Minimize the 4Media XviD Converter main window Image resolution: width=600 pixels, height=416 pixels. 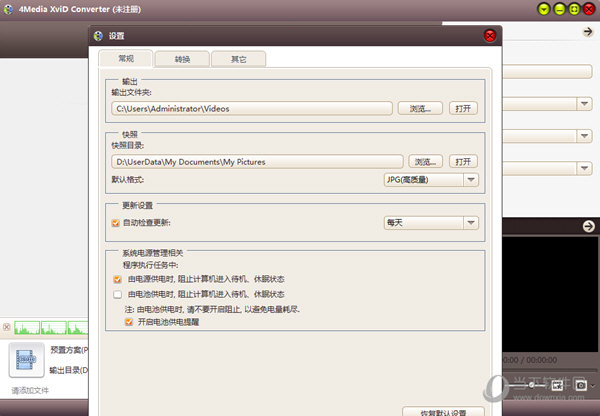pyautogui.click(x=559, y=9)
